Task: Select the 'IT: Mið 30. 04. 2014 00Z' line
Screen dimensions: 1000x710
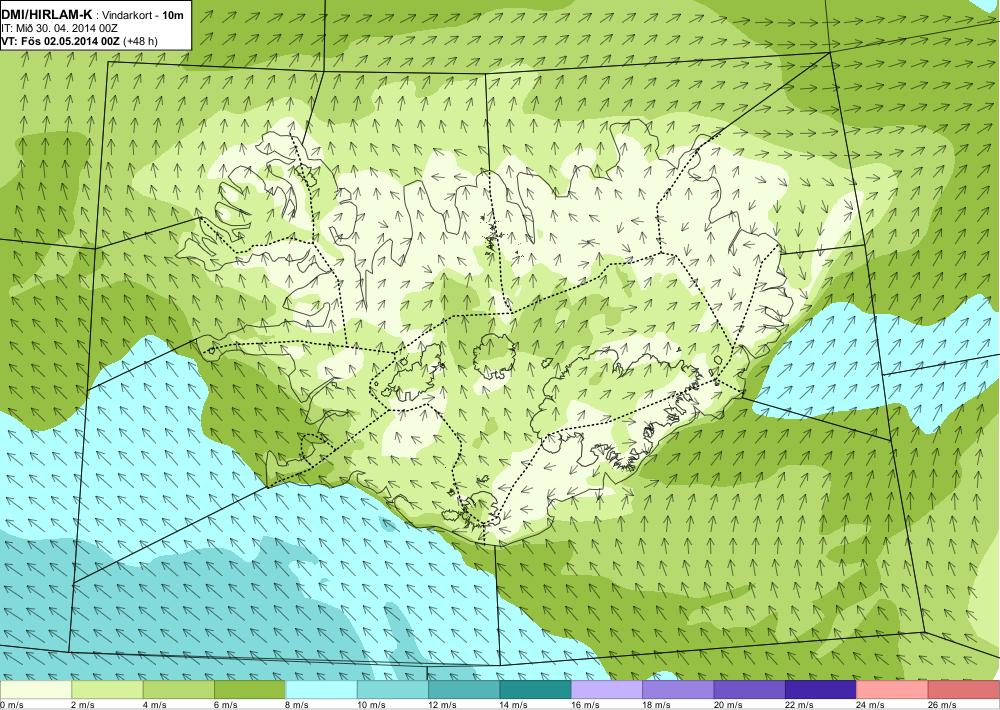Action: point(59,28)
